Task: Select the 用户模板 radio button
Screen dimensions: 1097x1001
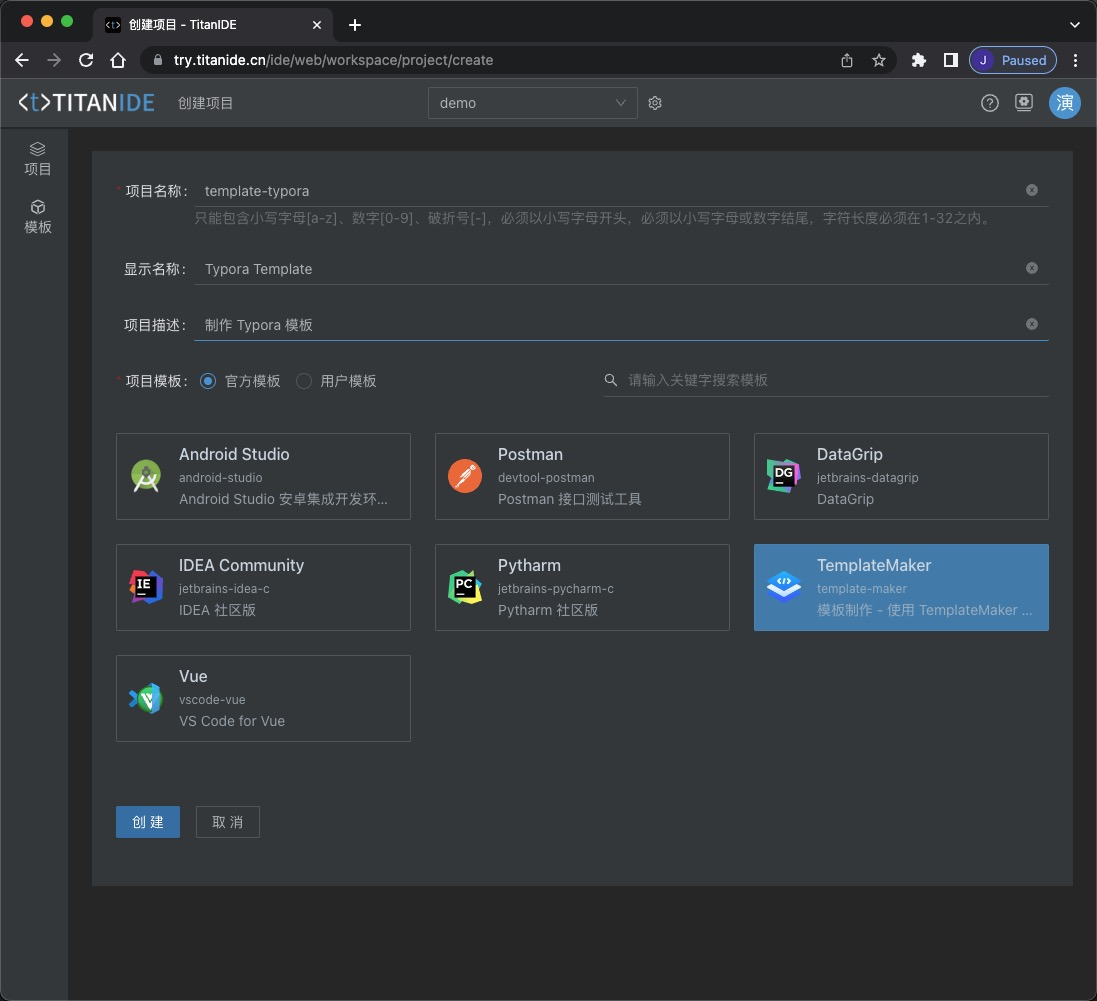Action: 304,381
